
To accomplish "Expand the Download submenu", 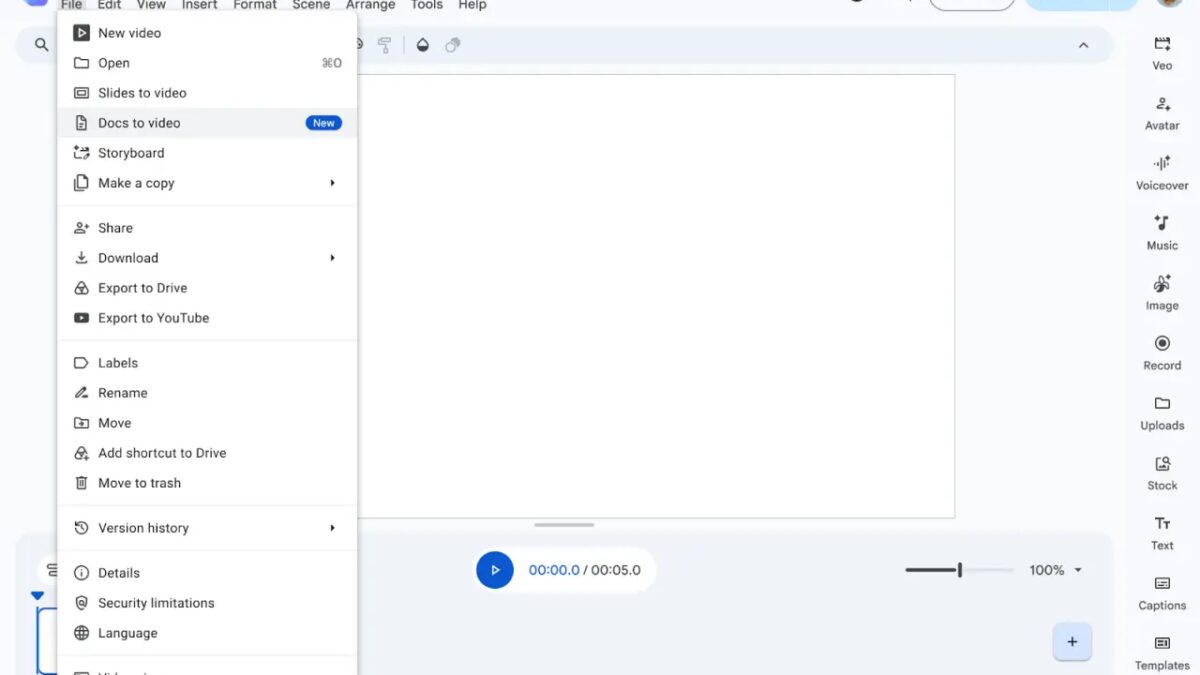I will click(207, 258).
